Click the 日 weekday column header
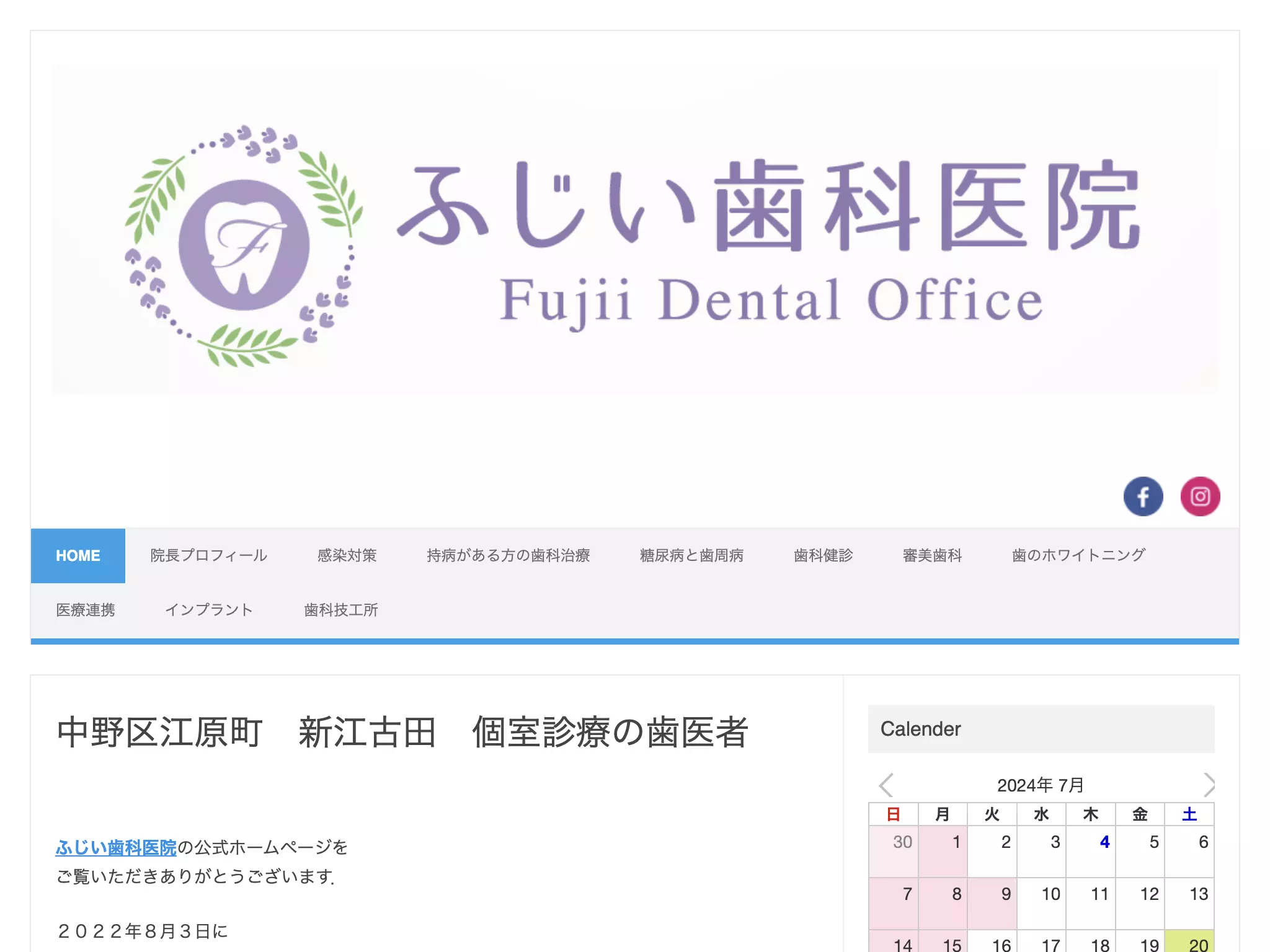 (894, 814)
